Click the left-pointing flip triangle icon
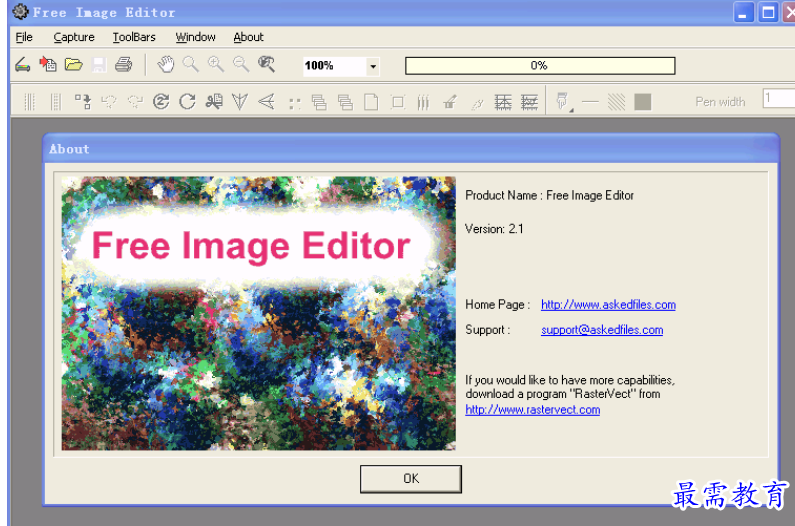Screen dimensions: 795x526 266,102
